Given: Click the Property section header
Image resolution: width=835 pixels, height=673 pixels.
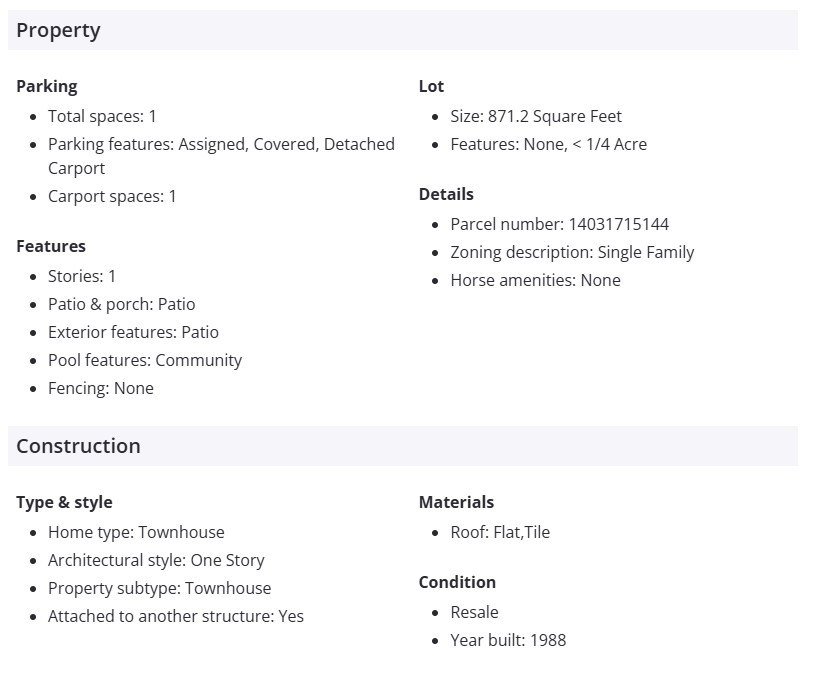Looking at the screenshot, I should 58,30.
